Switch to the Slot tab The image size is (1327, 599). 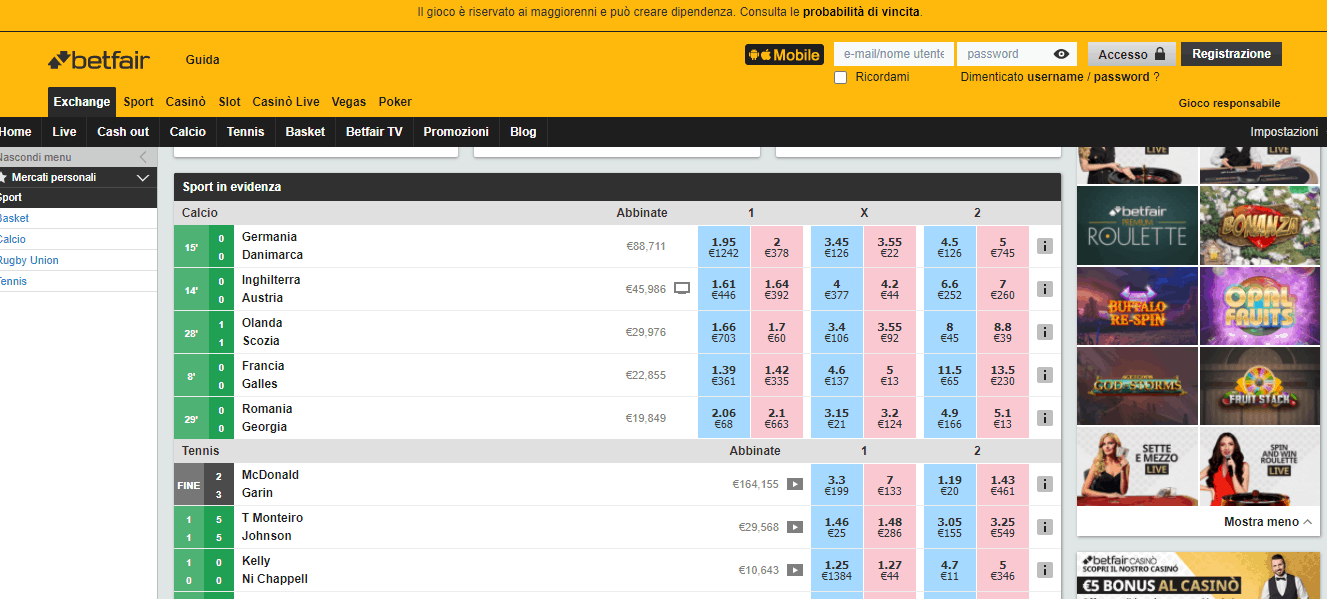pos(229,102)
